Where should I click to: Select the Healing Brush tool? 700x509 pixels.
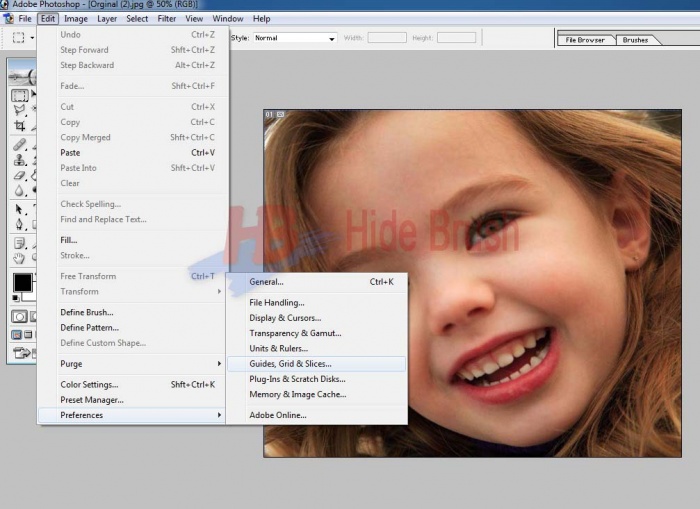tap(19, 145)
